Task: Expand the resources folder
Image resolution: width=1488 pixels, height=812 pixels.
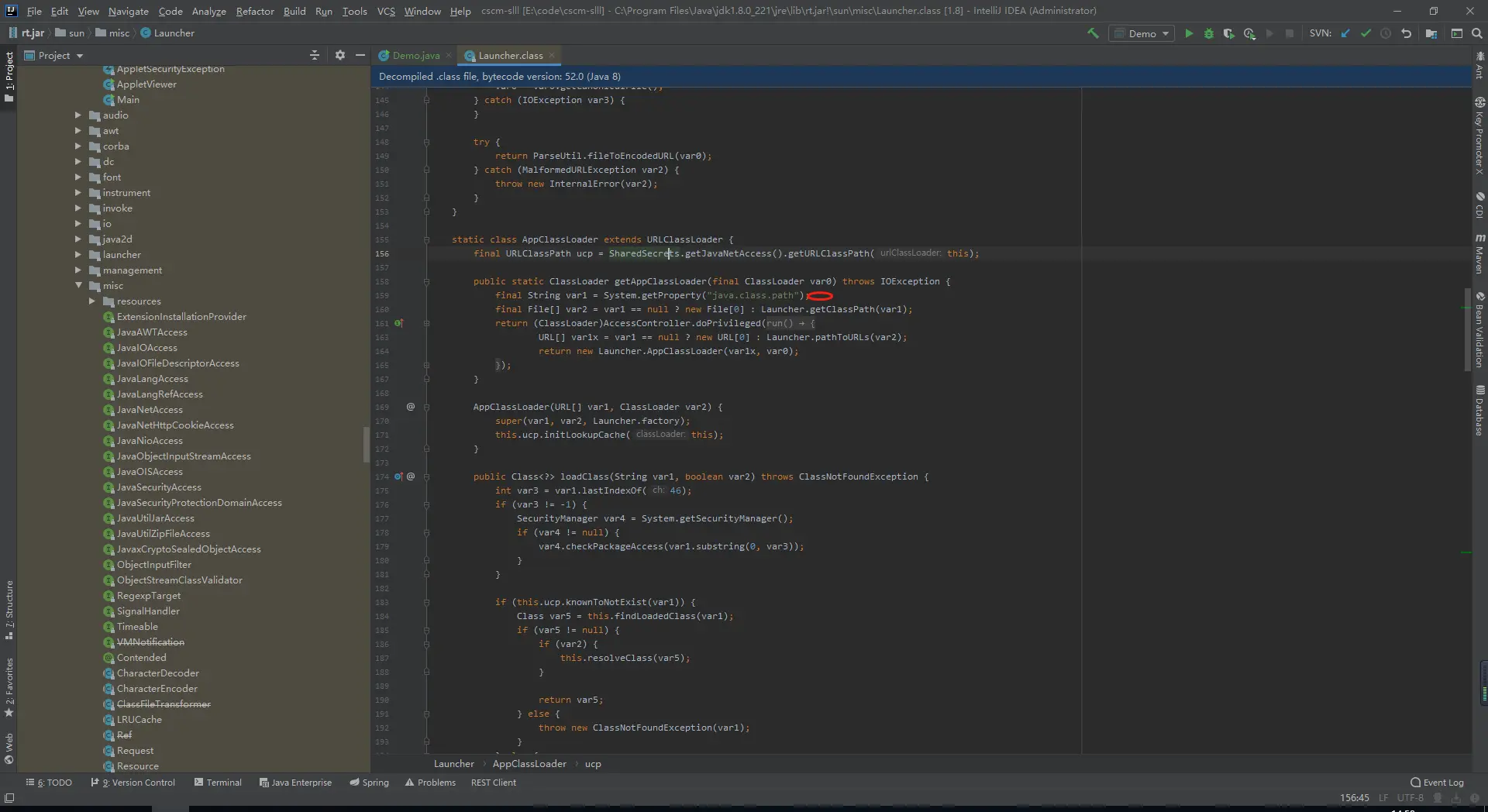Action: pos(92,301)
